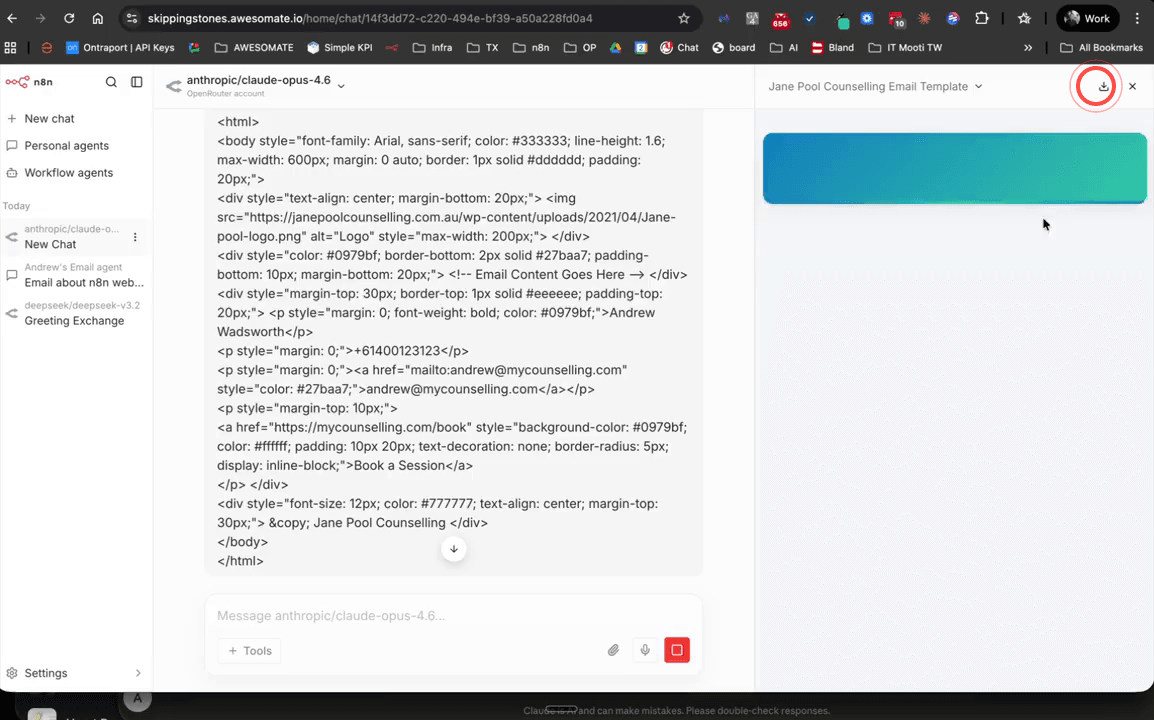
Task: Collapse the sidebar with the panel icon
Action: (136, 82)
